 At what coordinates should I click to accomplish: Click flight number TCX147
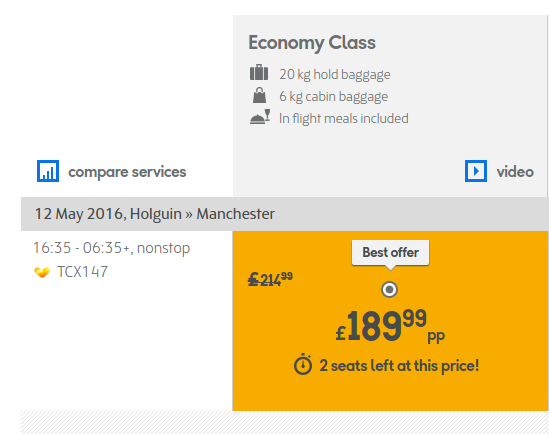point(83,272)
